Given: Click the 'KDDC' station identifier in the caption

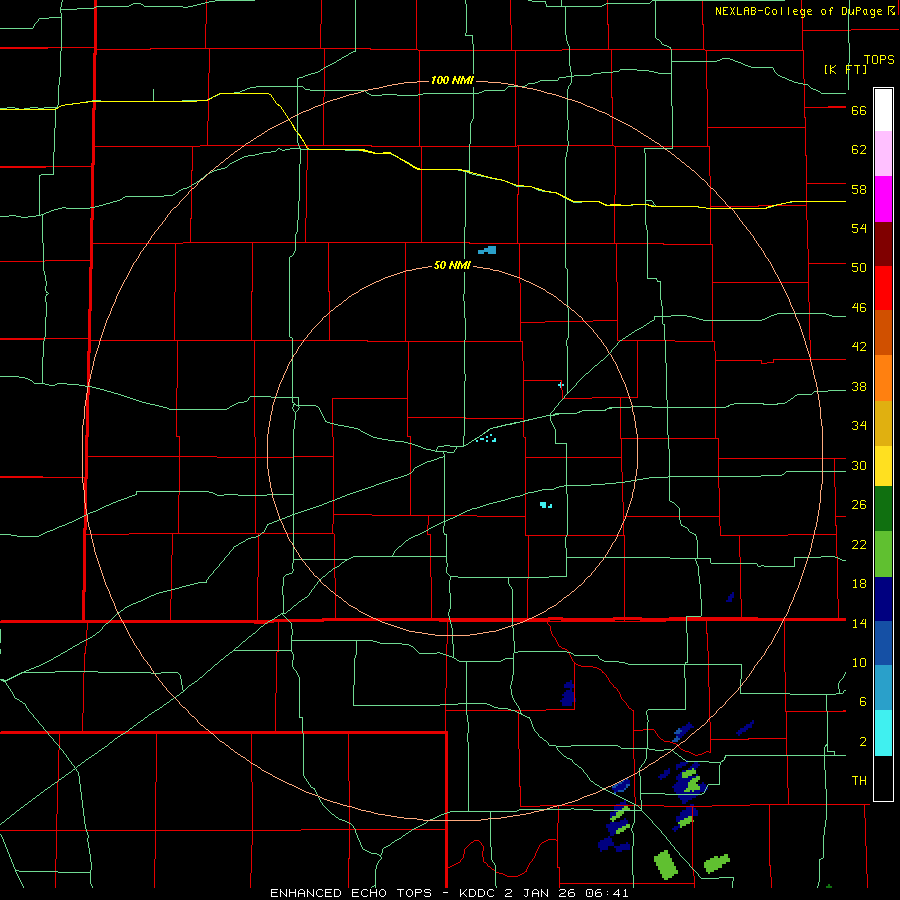Looking at the screenshot, I should 479,893.
